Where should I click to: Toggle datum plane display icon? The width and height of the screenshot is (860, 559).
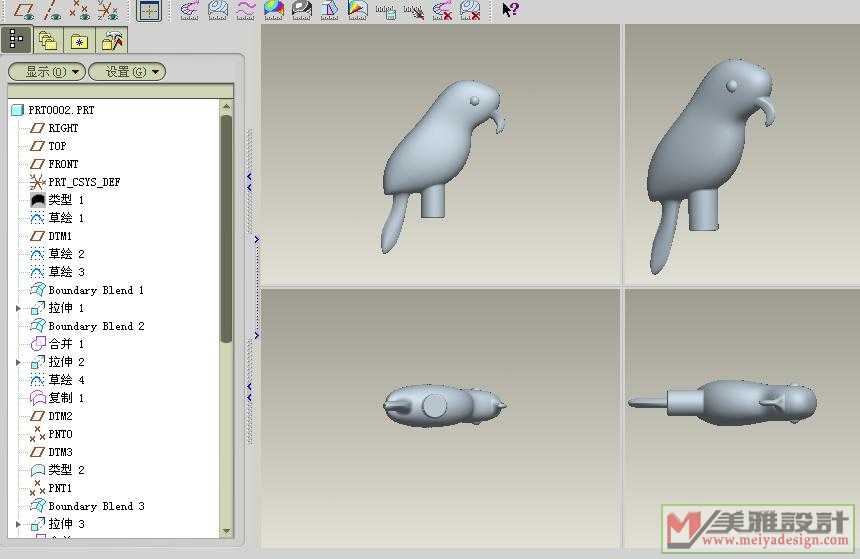pos(24,11)
